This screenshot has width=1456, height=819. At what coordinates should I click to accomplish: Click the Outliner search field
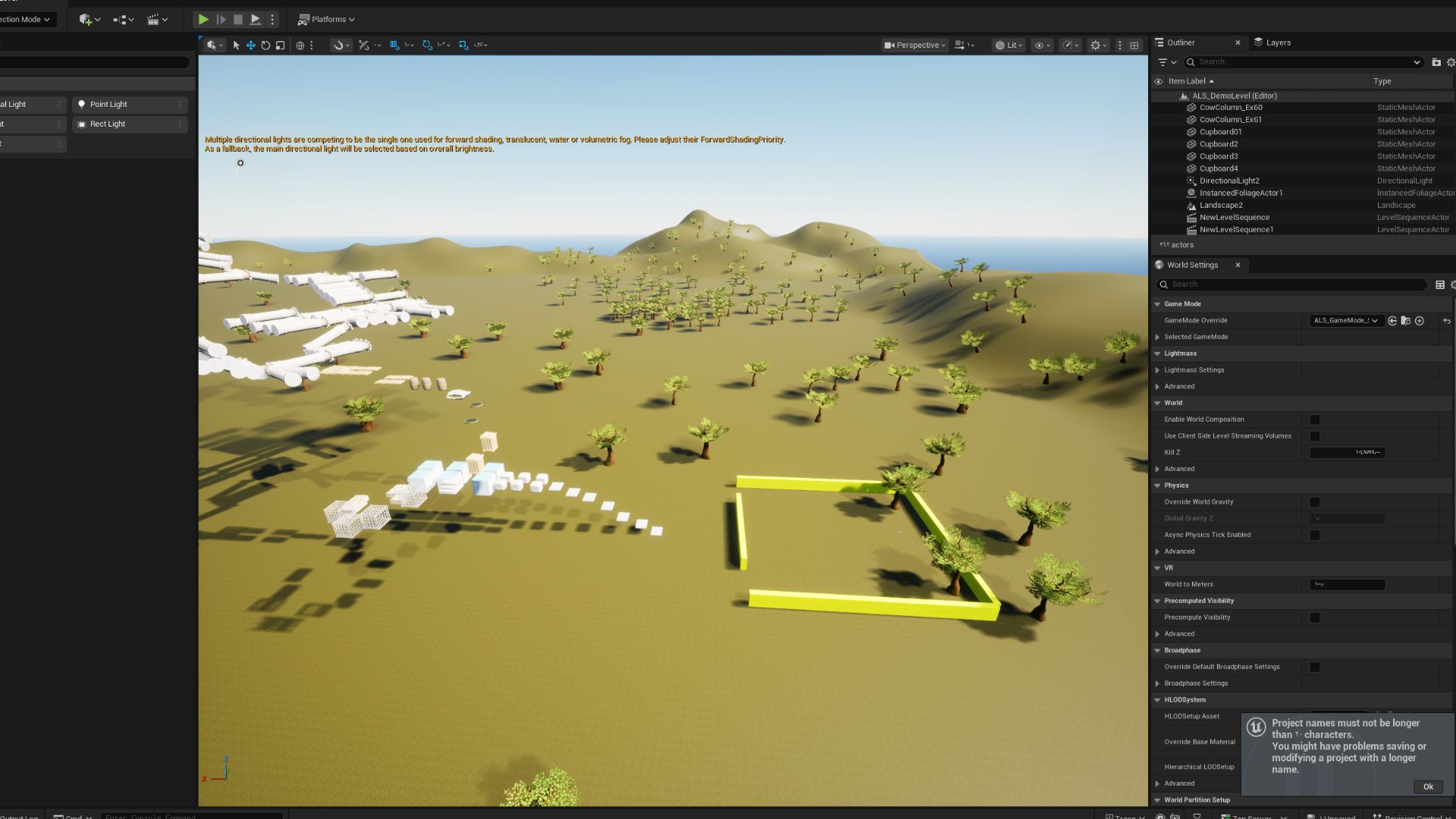(1303, 62)
